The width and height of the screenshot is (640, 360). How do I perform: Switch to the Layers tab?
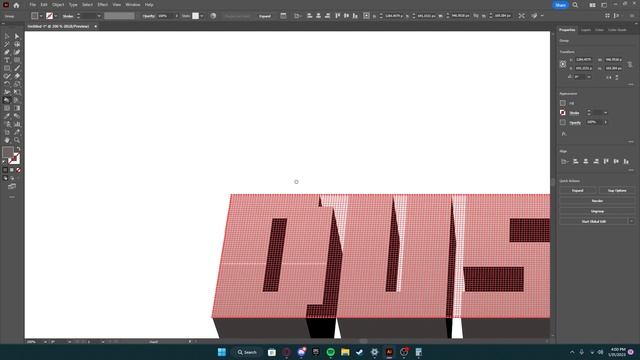click(586, 30)
